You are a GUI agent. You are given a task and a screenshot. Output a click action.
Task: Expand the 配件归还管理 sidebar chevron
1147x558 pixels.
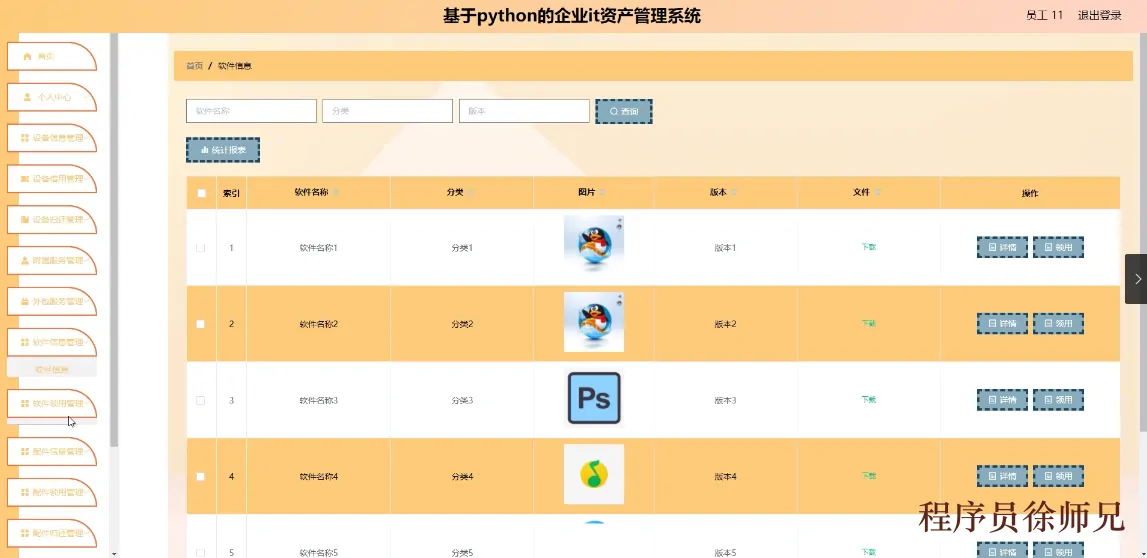(x=87, y=534)
